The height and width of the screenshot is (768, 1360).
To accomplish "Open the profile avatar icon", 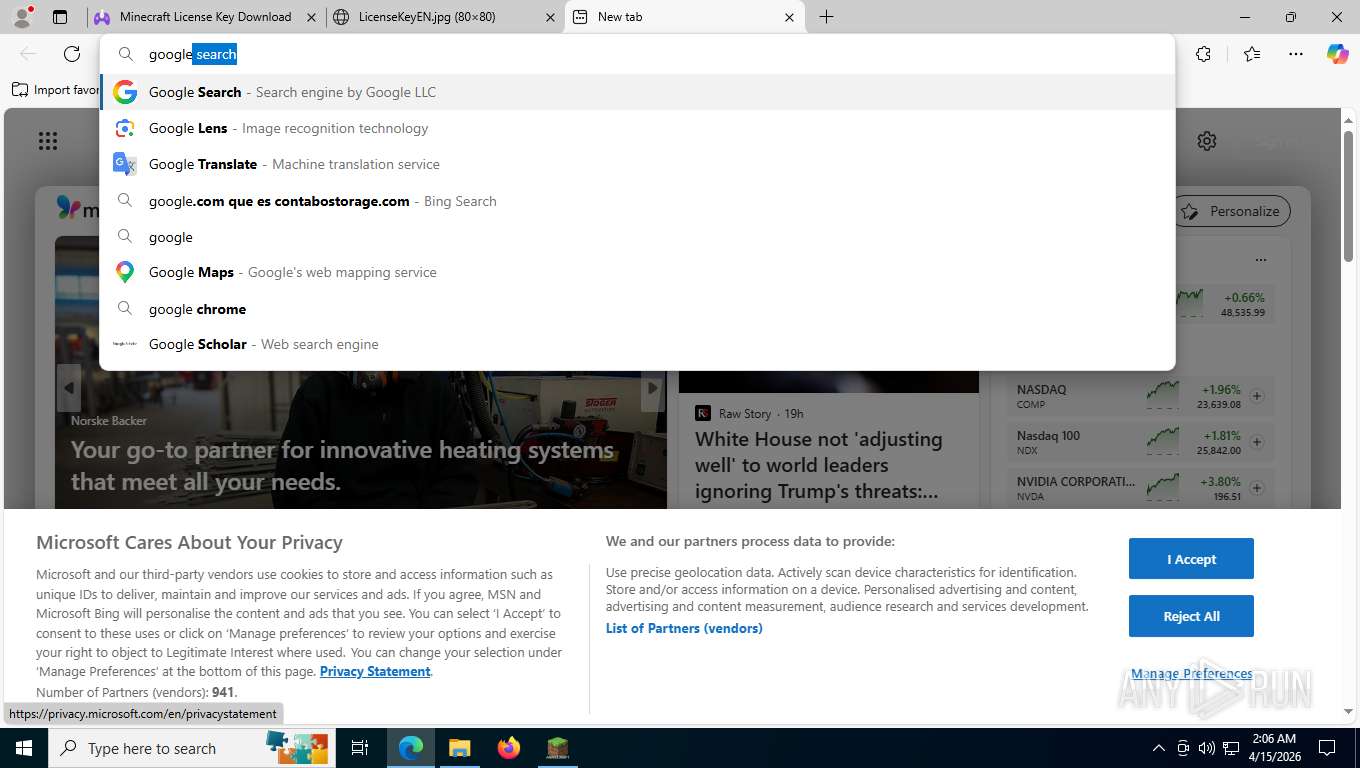I will [21, 16].
